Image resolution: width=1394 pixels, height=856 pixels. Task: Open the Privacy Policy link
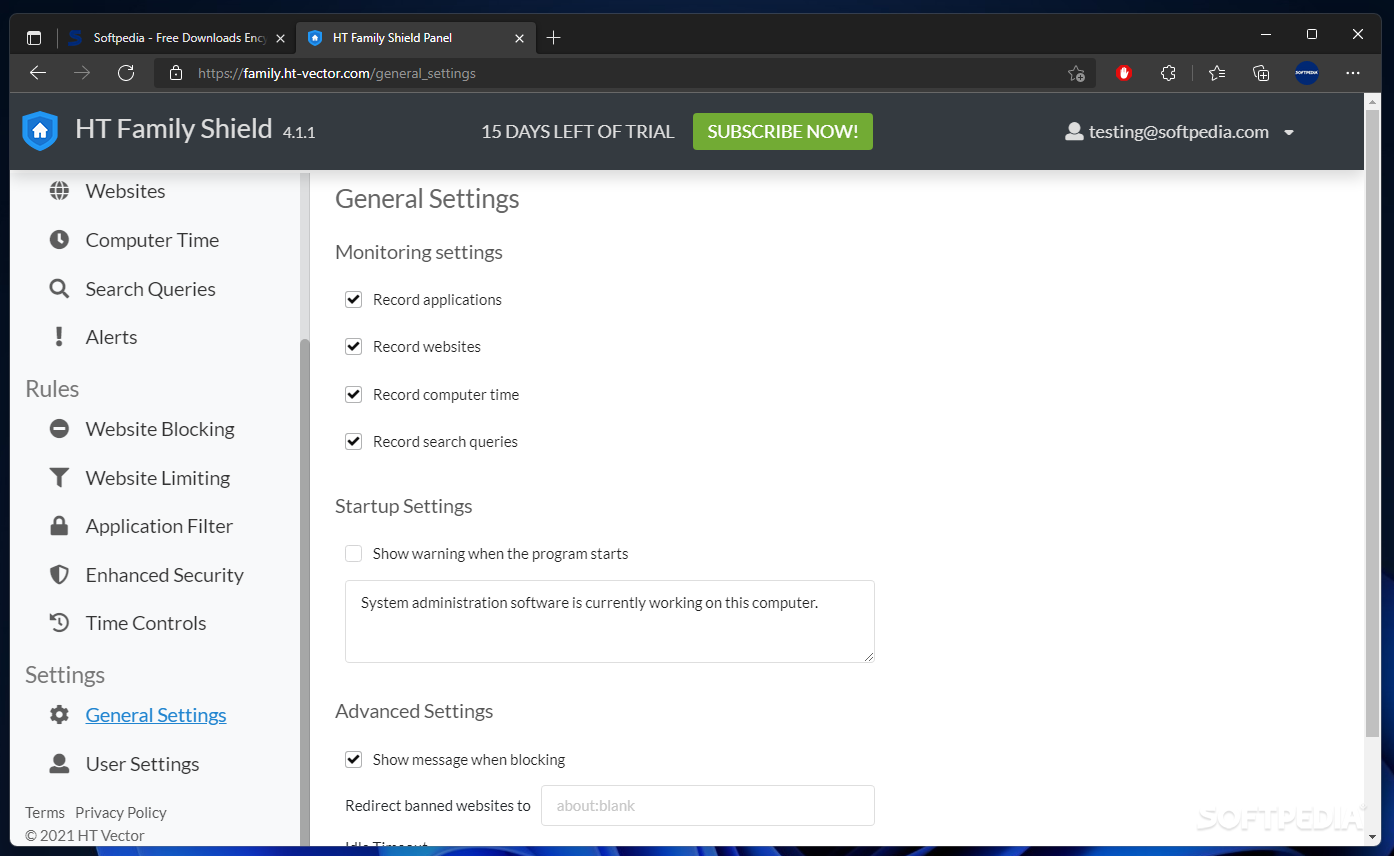121,813
